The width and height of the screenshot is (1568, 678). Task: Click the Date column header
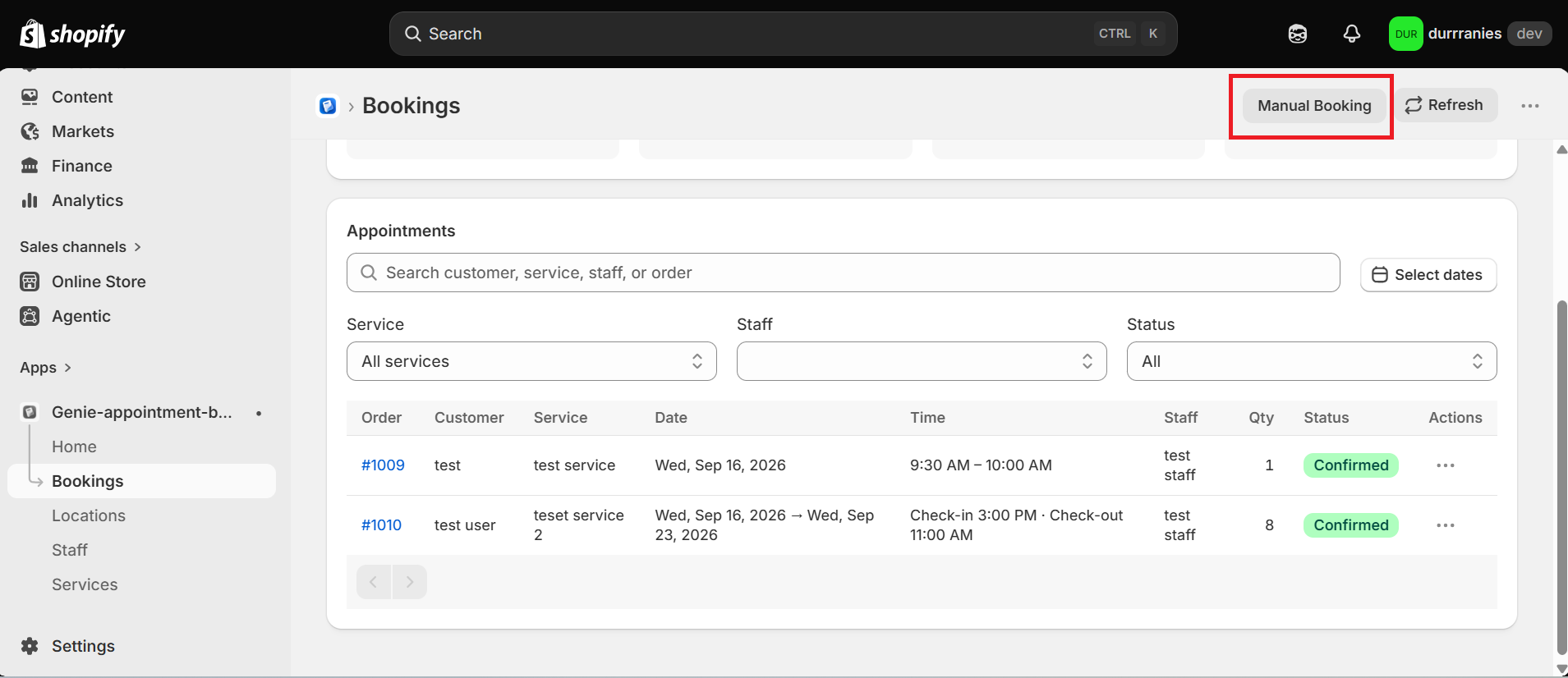click(x=671, y=418)
